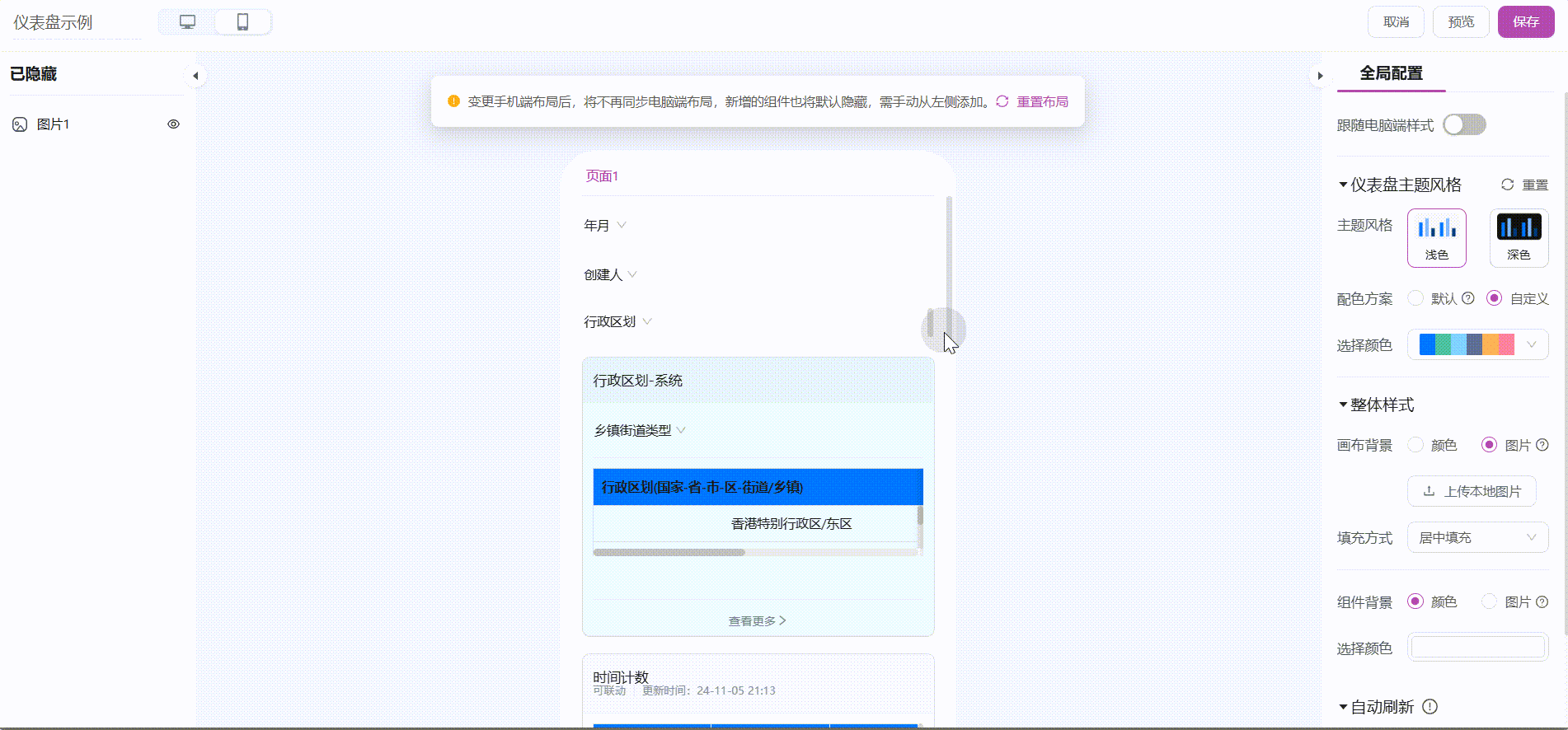The width and height of the screenshot is (1568, 730).
Task: Open the color palette selection dropdown
Action: (x=1478, y=344)
